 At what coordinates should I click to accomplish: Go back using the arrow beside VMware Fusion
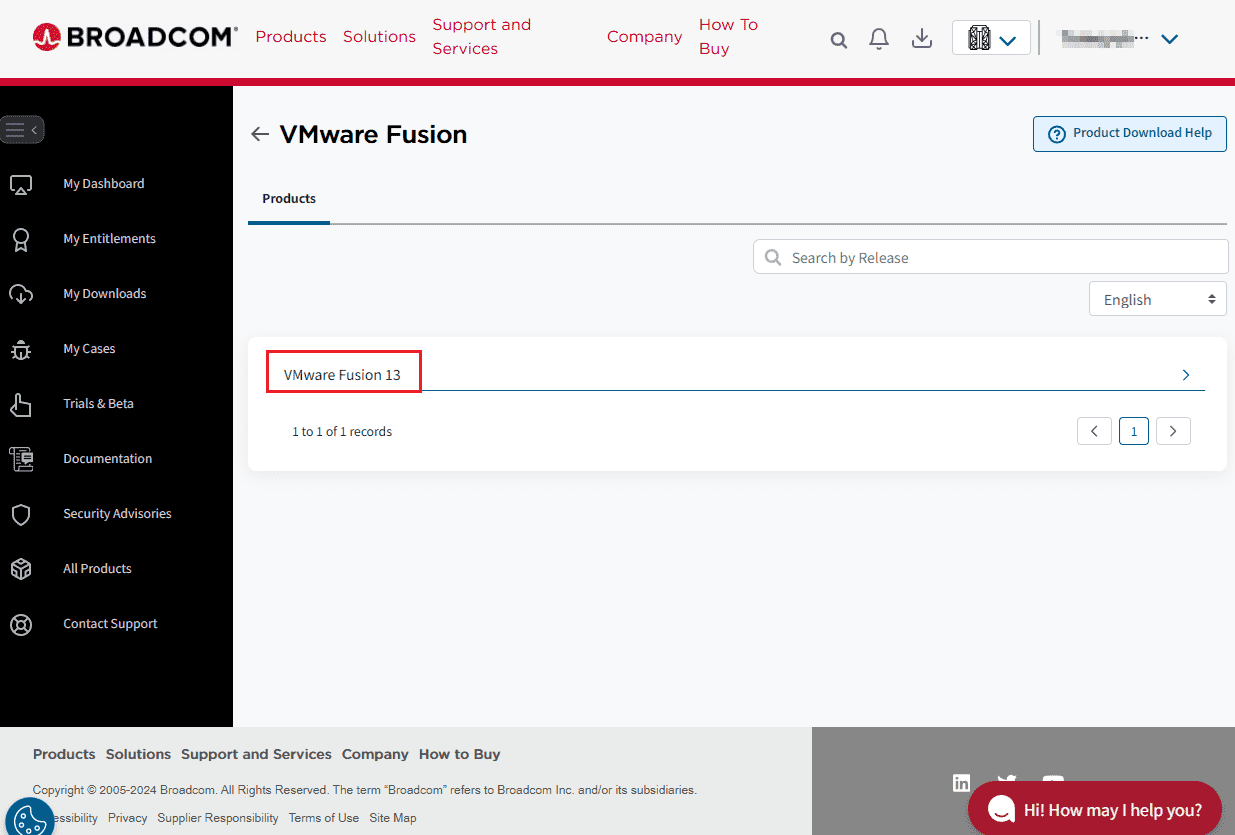pos(260,134)
